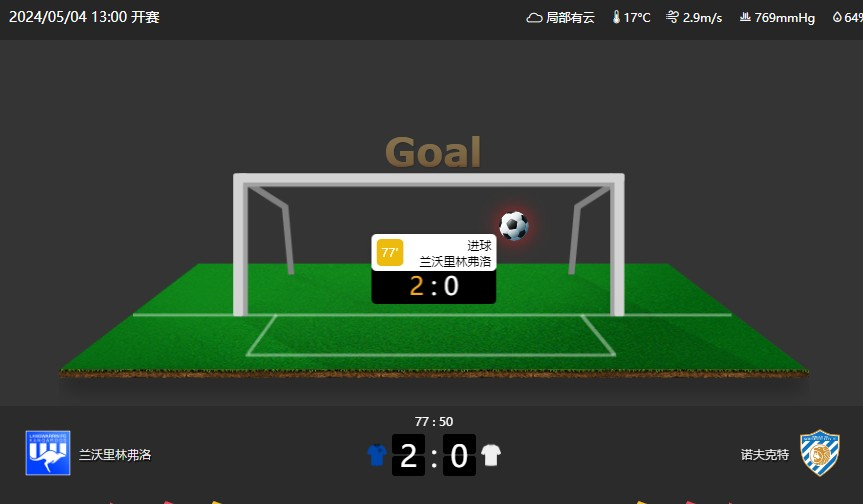Click the cloud weather icon
863x504 pixels.
[x=534, y=18]
